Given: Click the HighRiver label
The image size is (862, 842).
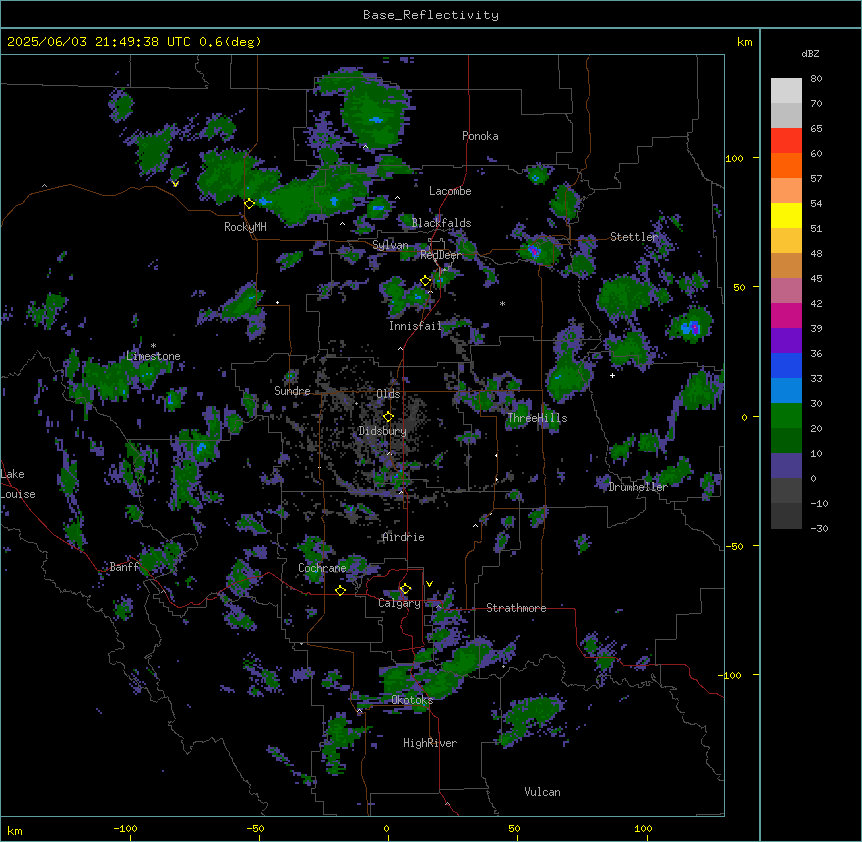Looking at the screenshot, I should [x=430, y=743].
